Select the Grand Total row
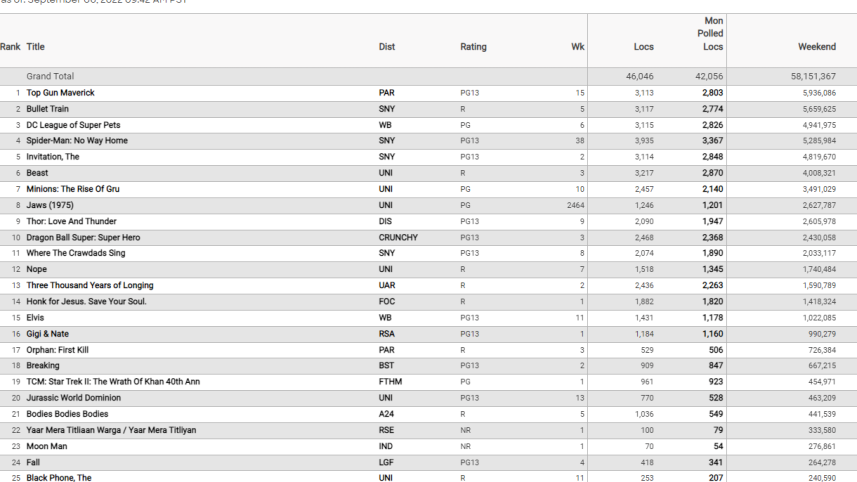Image resolution: width=857 pixels, height=482 pixels. pyautogui.click(x=428, y=77)
